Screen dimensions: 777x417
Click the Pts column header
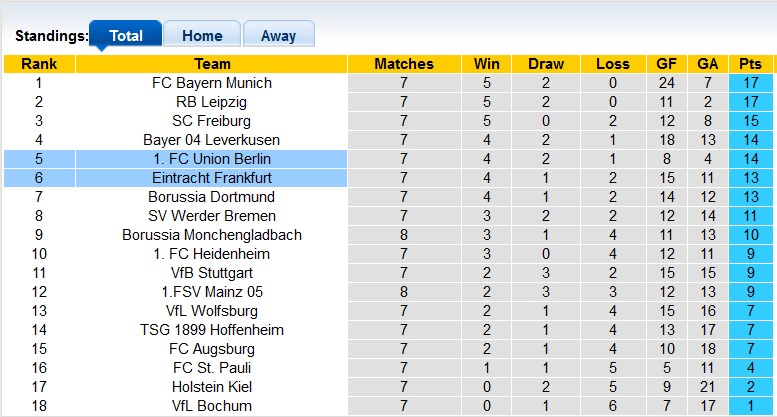click(750, 64)
